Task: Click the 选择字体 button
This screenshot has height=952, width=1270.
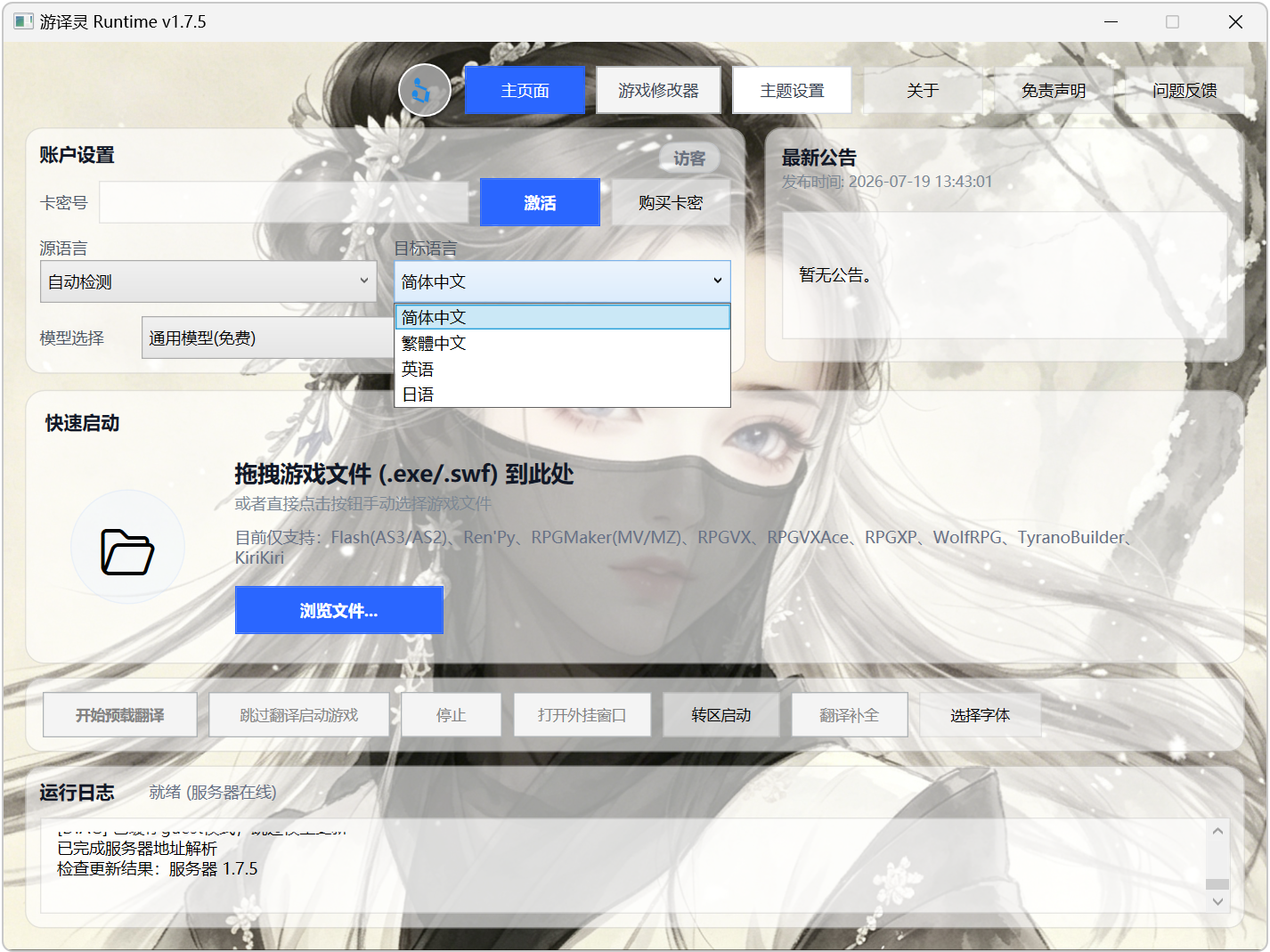Action: (981, 715)
